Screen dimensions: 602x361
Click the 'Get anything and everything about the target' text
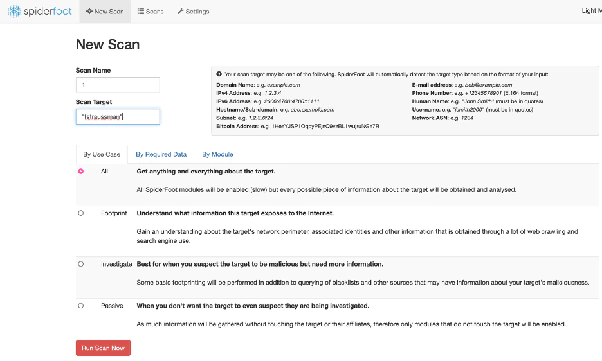[206, 171]
